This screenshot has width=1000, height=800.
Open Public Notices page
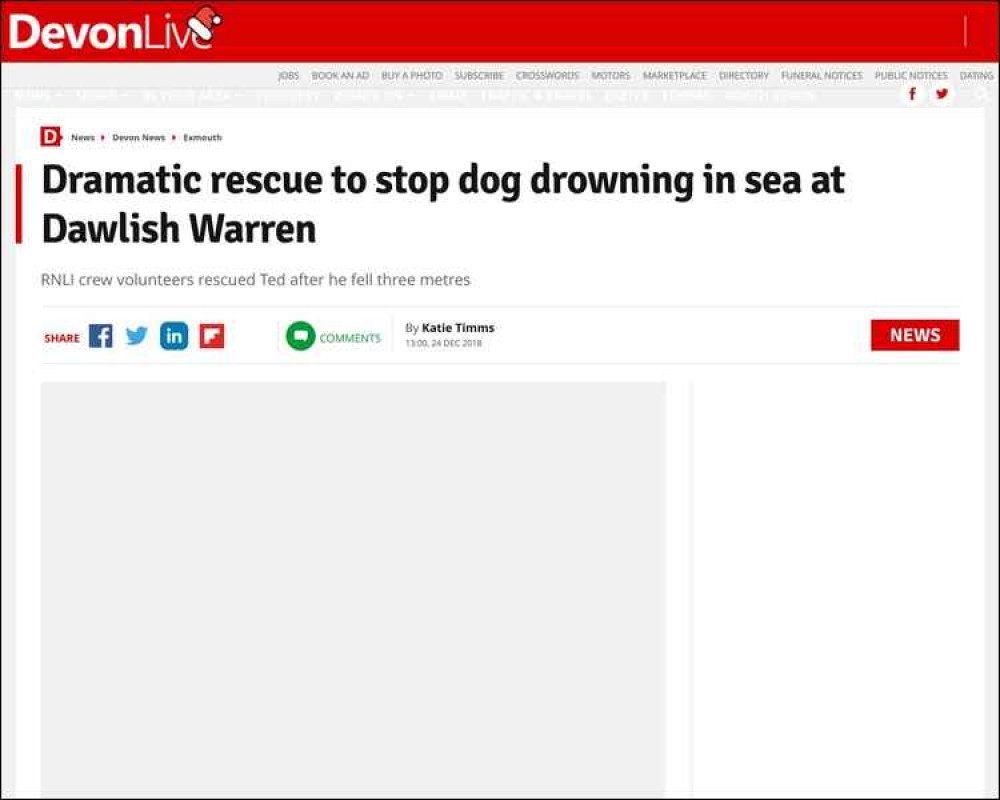tap(911, 75)
